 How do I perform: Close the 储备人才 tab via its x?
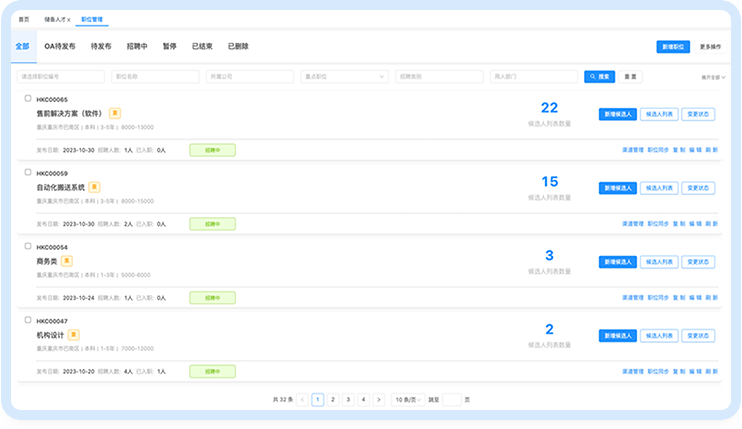pyautogui.click(x=69, y=20)
